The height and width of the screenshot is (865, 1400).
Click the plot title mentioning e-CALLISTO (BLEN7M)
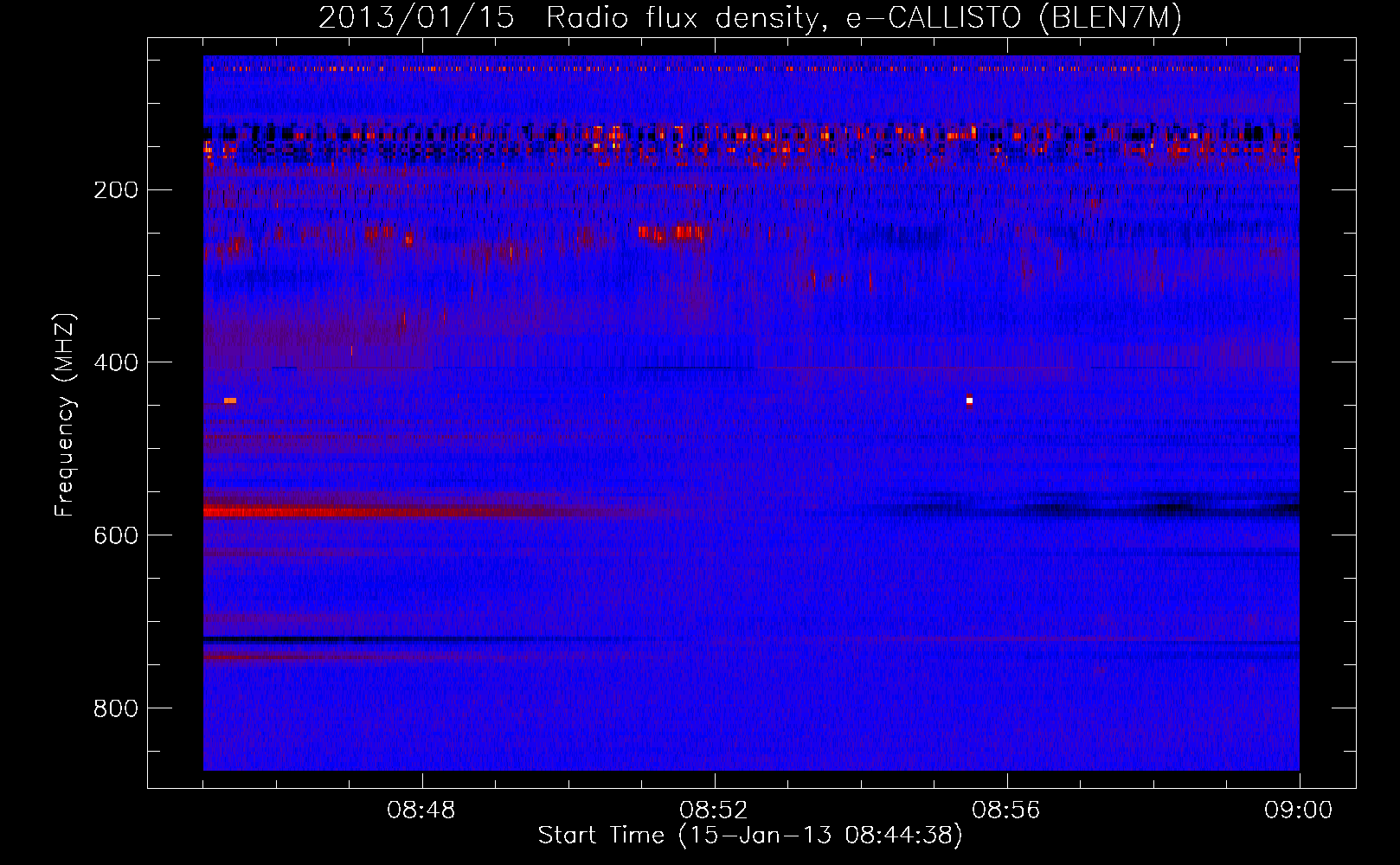coord(749,18)
